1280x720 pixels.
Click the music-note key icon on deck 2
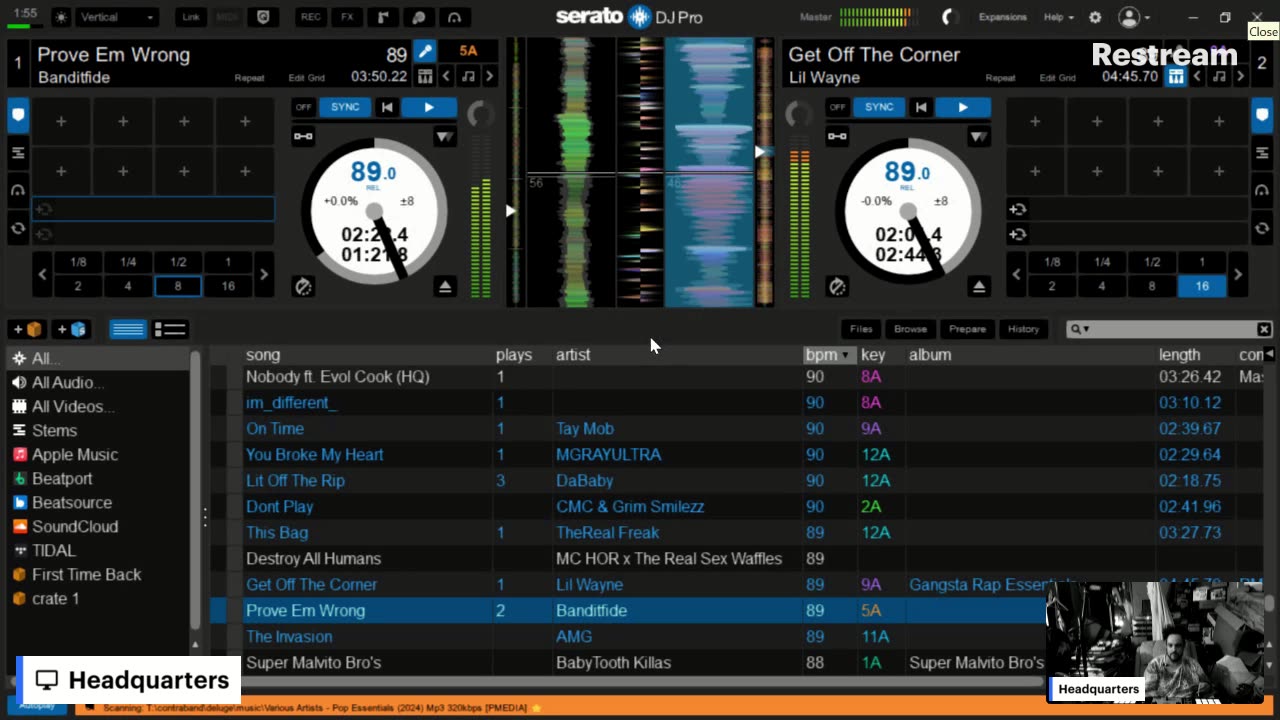point(1219,76)
